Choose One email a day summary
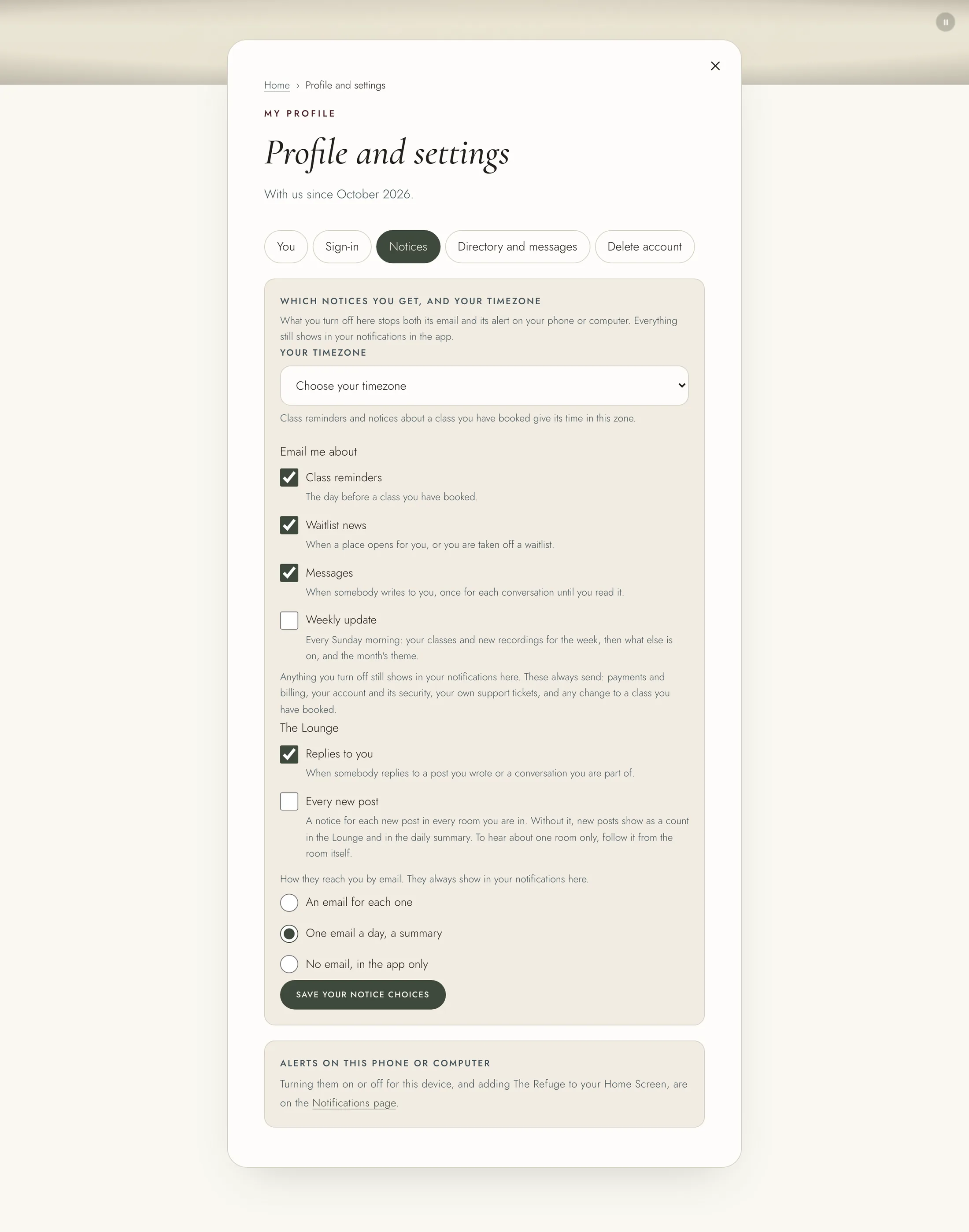 [x=289, y=933]
